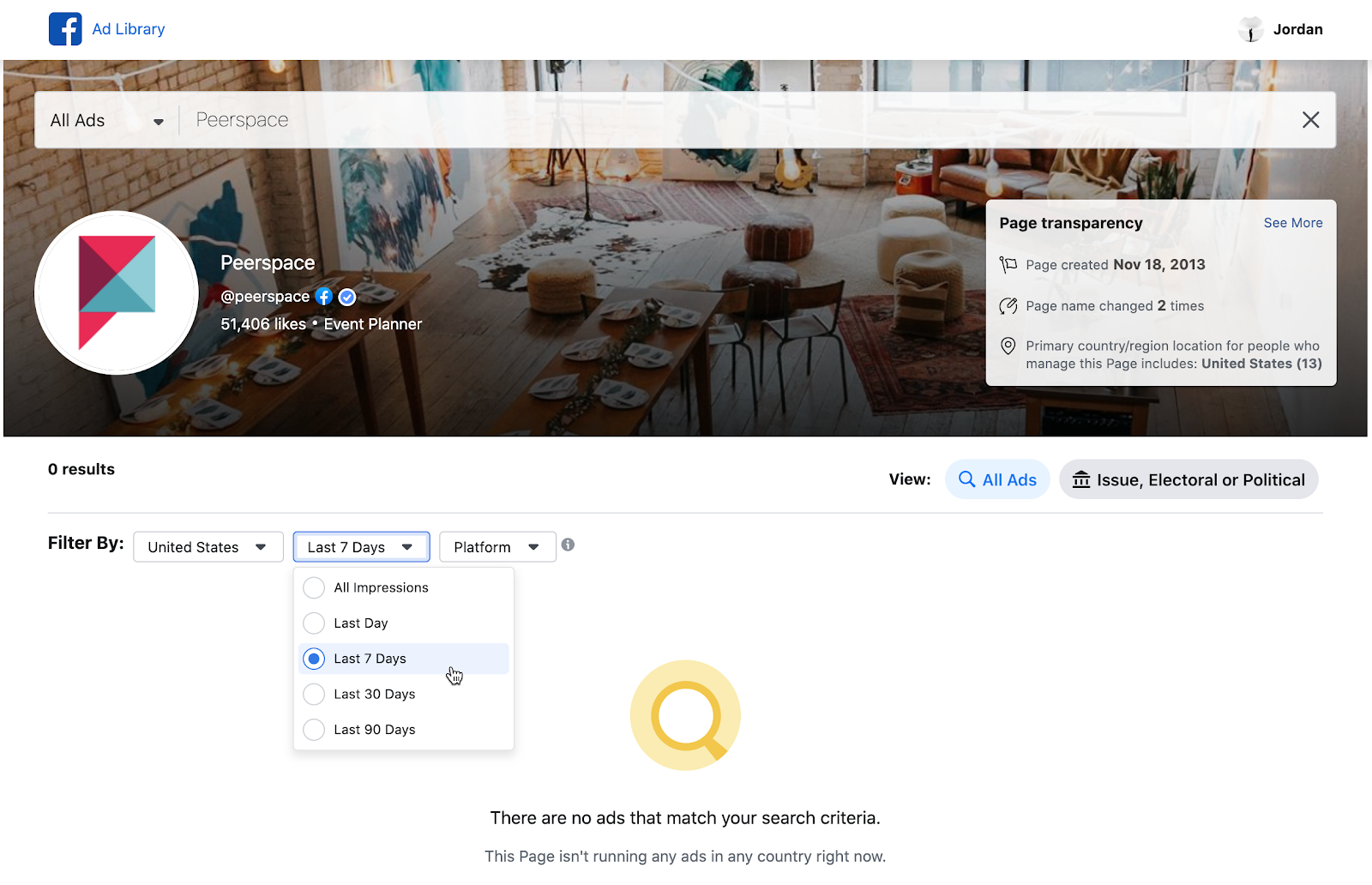Image resolution: width=1372 pixels, height=885 pixels.
Task: Switch view to Issue, Electoral or Political
Action: tap(1188, 479)
